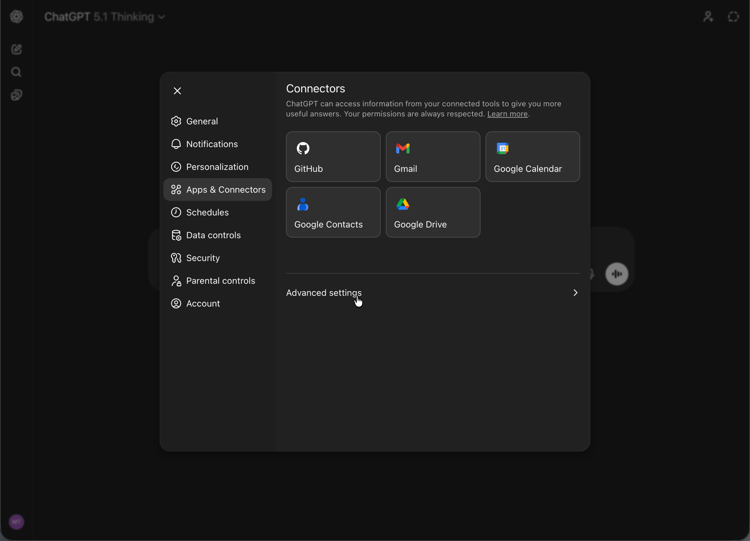The height and width of the screenshot is (541, 750).
Task: Click the GitHub octocat logo
Action: pyautogui.click(x=303, y=148)
